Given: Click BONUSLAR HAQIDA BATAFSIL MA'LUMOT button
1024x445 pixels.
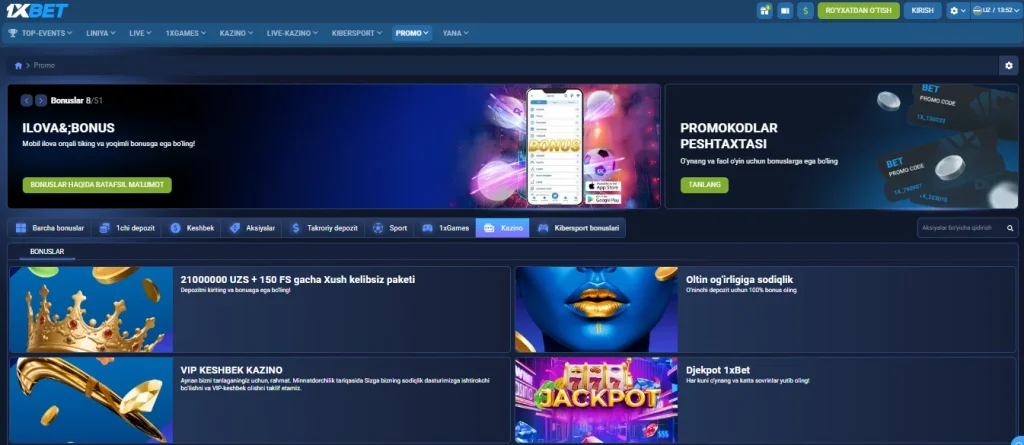Looking at the screenshot, I should [x=97, y=185].
